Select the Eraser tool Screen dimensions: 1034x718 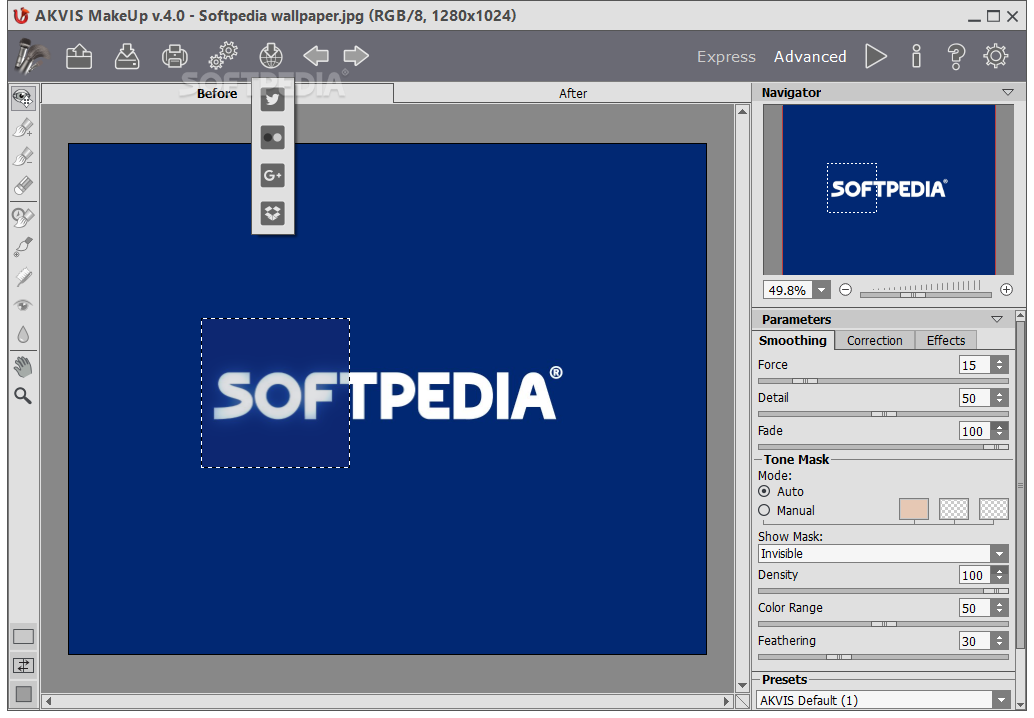(x=23, y=185)
